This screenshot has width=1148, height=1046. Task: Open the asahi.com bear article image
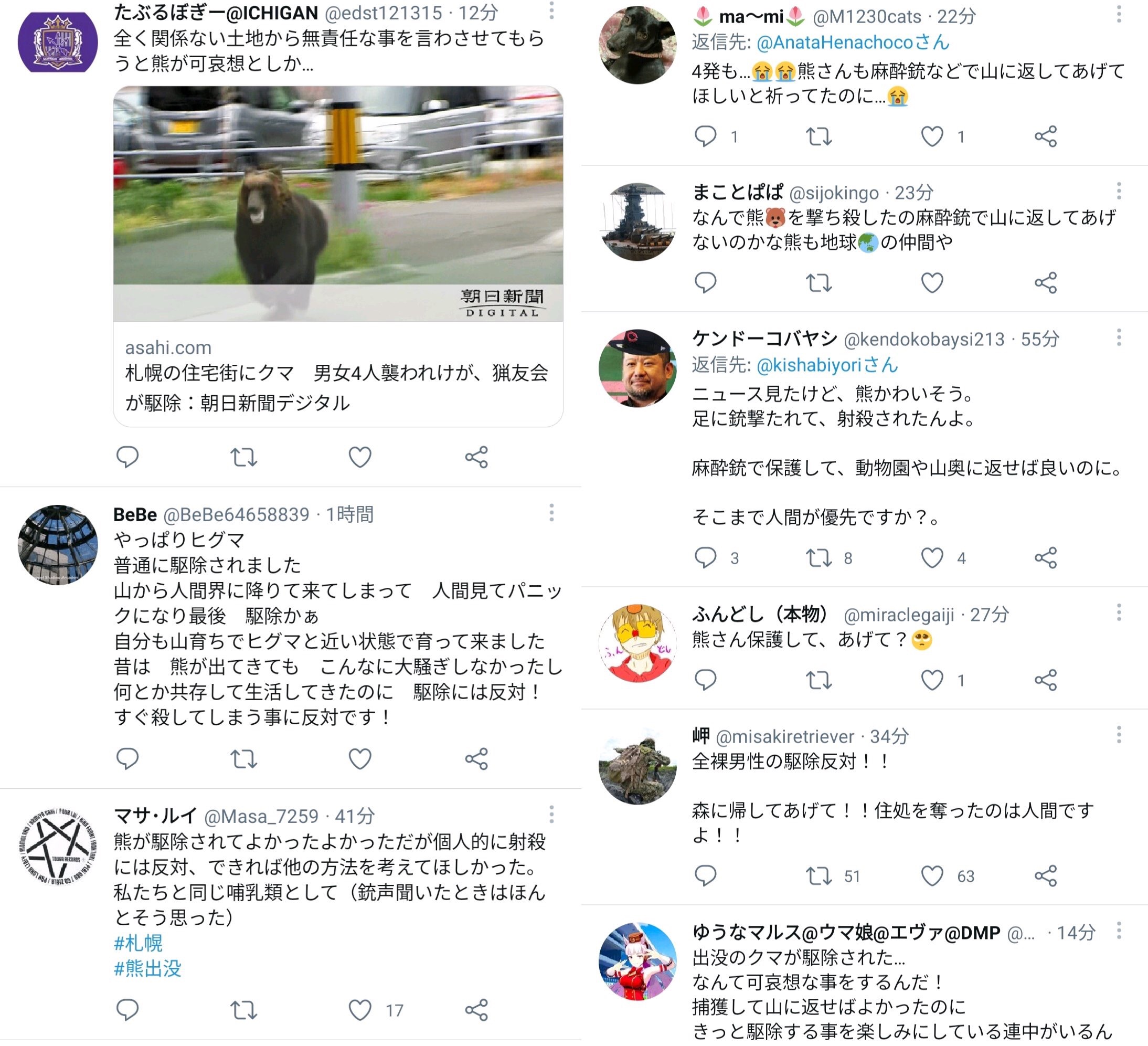[338, 204]
